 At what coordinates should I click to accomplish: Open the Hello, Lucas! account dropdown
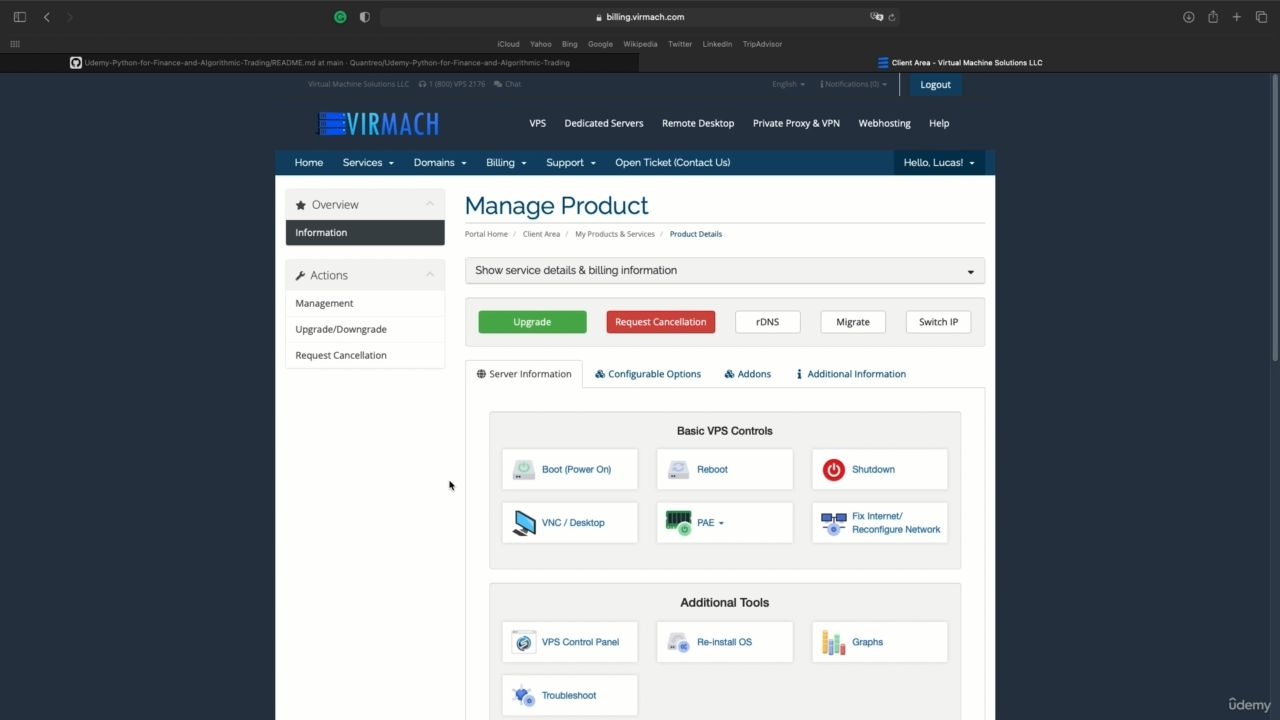939,163
